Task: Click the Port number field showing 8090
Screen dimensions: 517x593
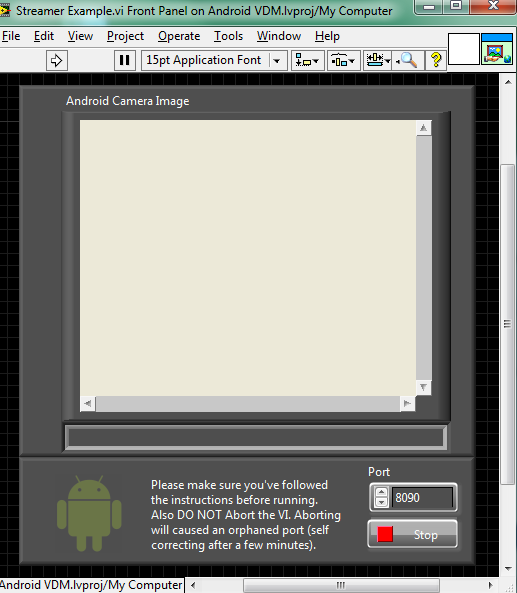Action: point(422,498)
